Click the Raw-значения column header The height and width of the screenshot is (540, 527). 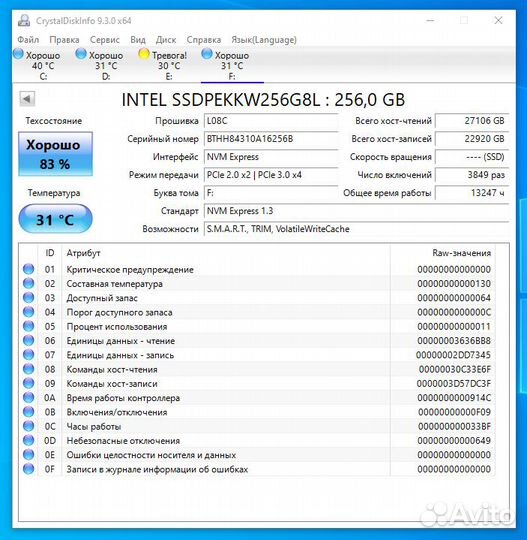[x=443, y=253]
